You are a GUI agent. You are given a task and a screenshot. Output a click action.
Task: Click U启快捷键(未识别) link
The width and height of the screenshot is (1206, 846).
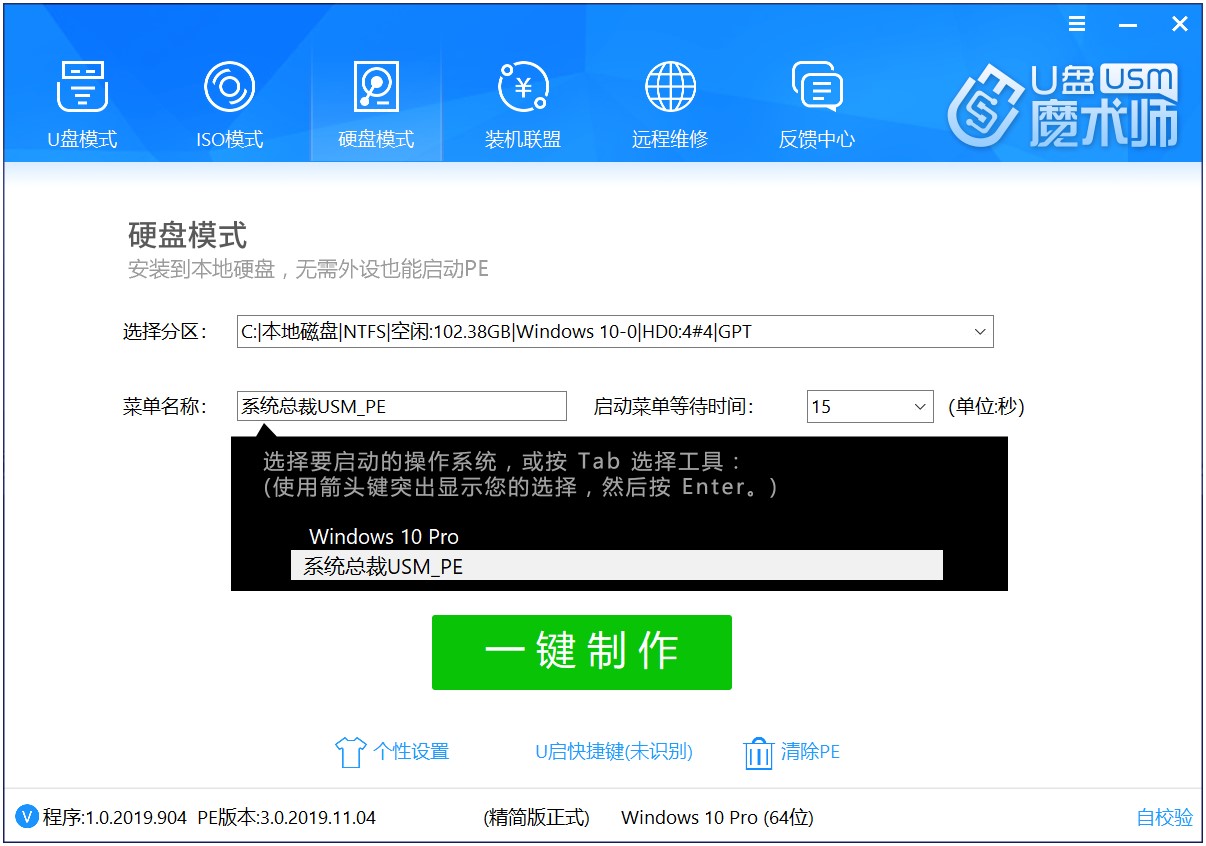tap(614, 752)
